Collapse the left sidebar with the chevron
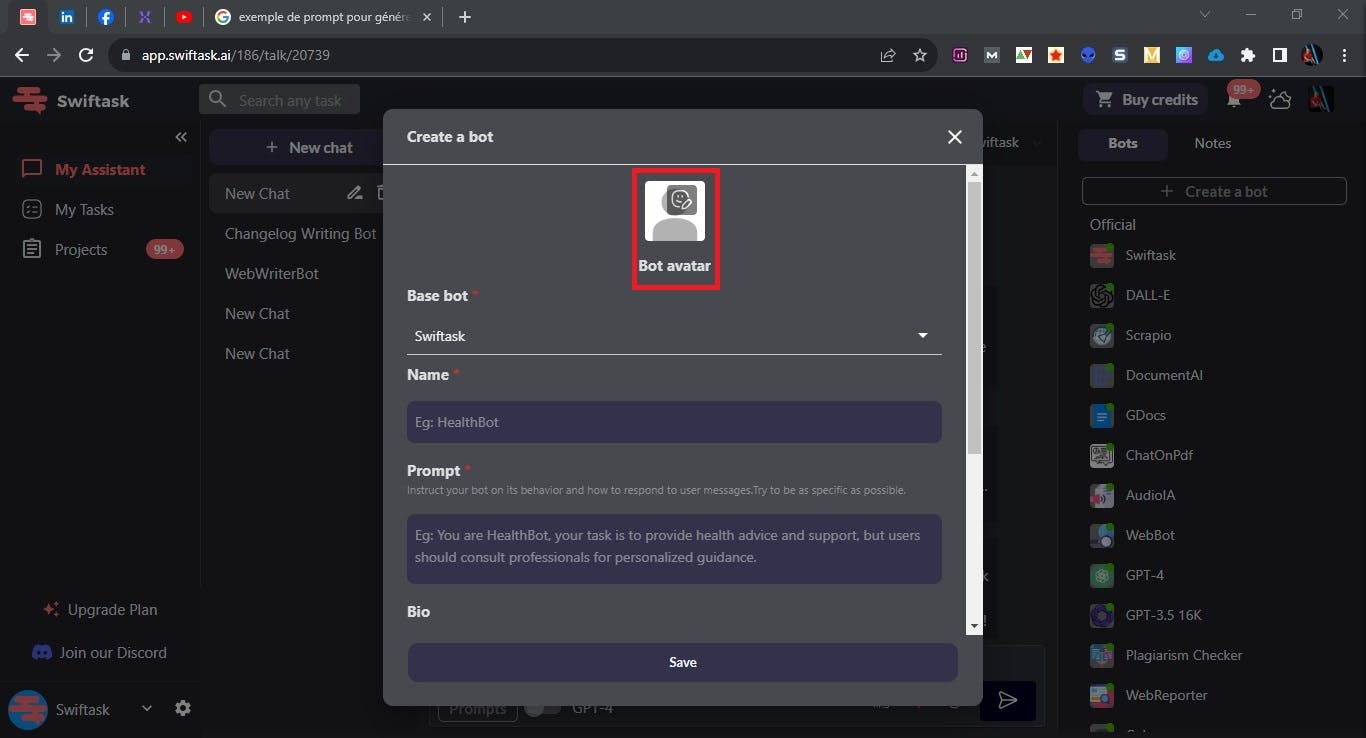1366x738 pixels. tap(182, 137)
